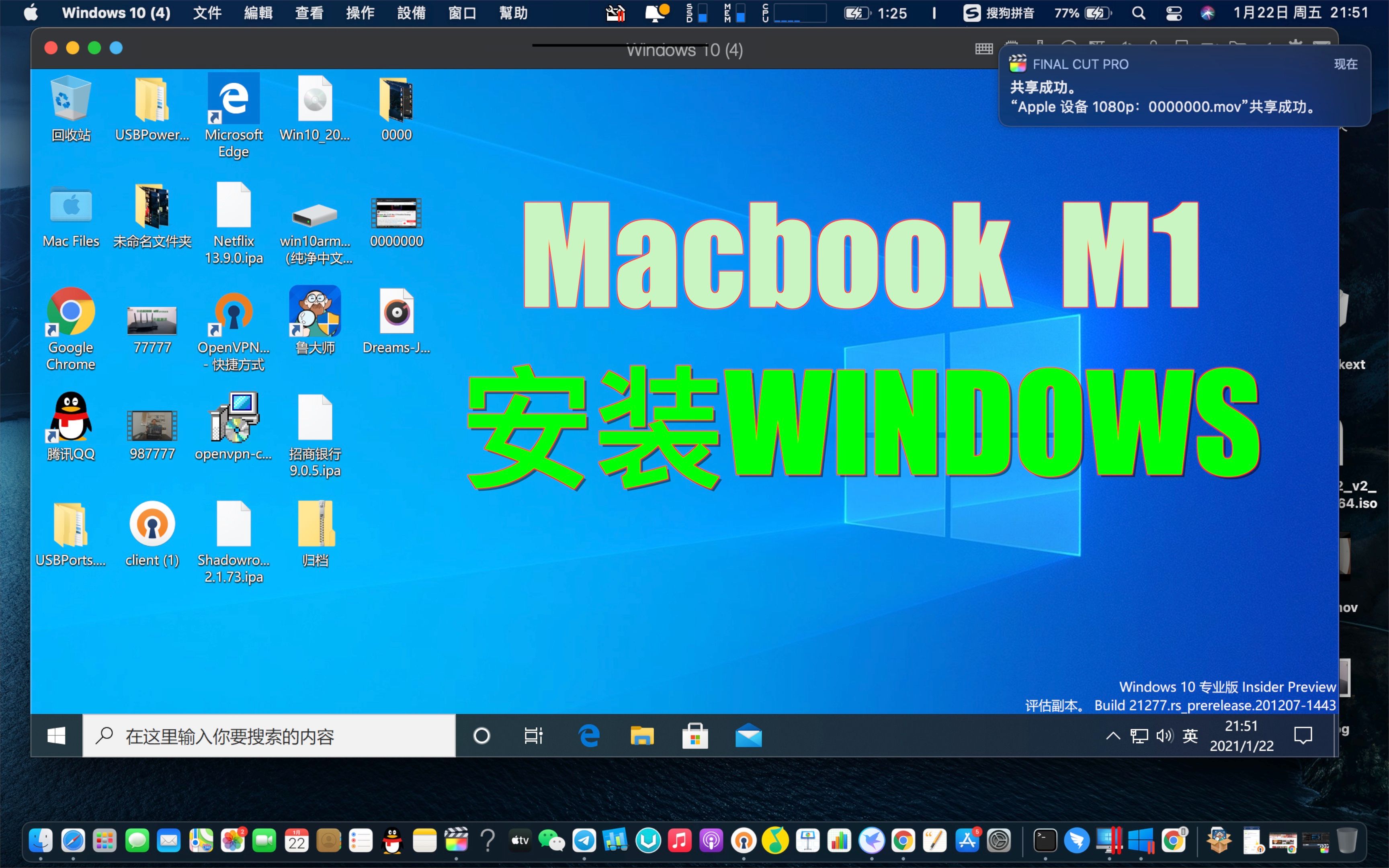This screenshot has height=868, width=1389.
Task: Launch Telegram from the Dock
Action: (x=584, y=841)
